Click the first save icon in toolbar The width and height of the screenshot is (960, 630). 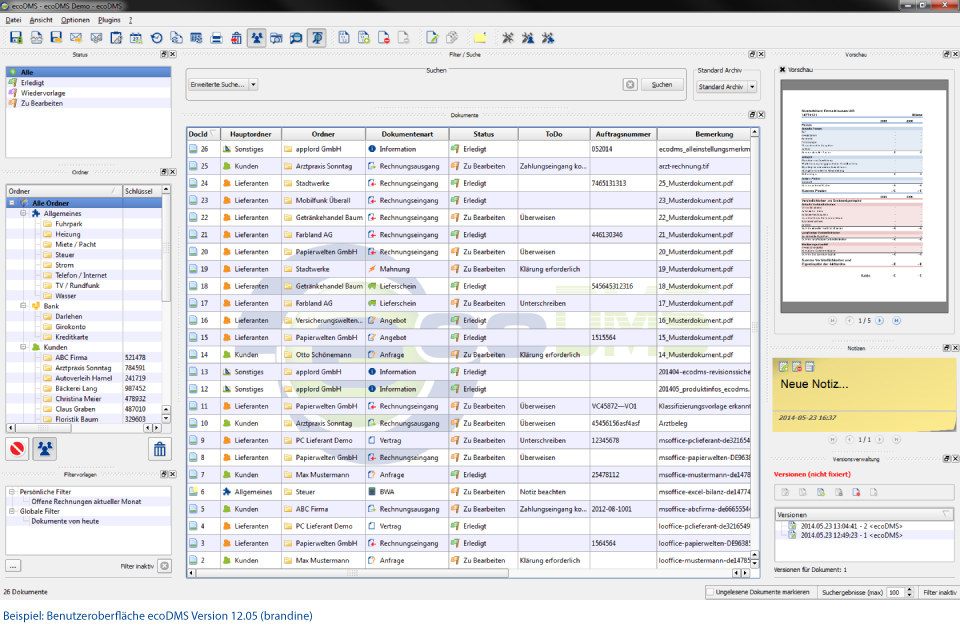16,38
